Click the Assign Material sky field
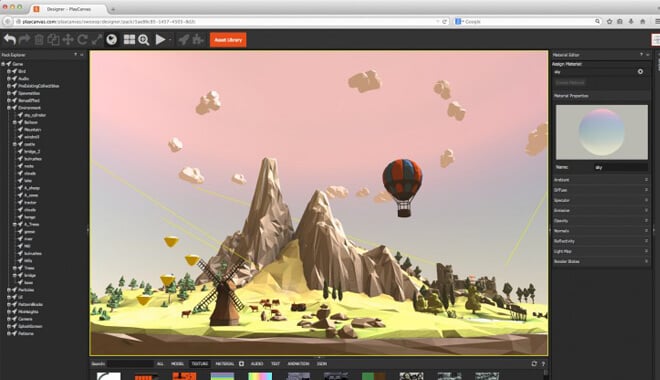The image size is (660, 380). pyautogui.click(x=593, y=72)
